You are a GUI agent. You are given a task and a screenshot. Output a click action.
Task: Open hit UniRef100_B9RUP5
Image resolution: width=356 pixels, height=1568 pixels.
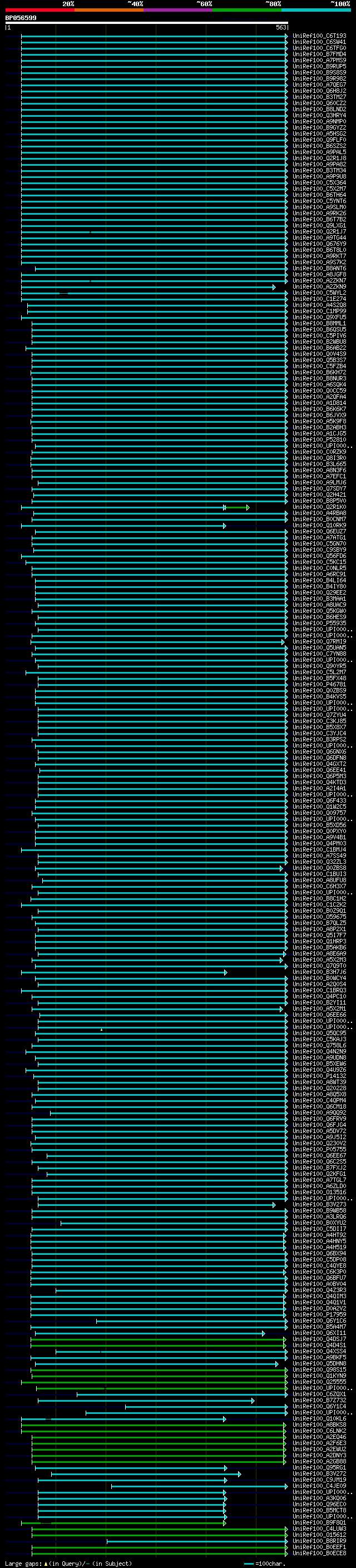(x=319, y=66)
